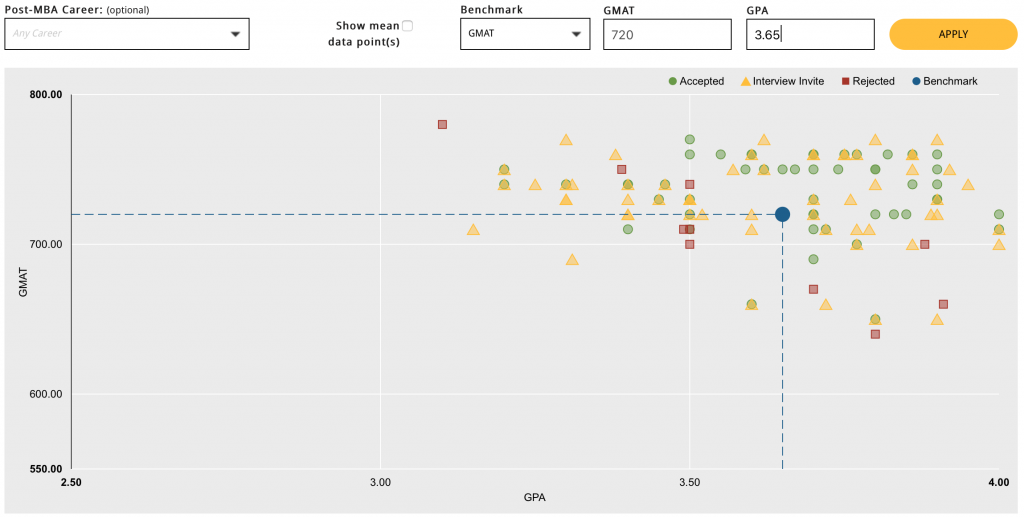Toggle the Accepted green circle legend marker

tap(673, 81)
